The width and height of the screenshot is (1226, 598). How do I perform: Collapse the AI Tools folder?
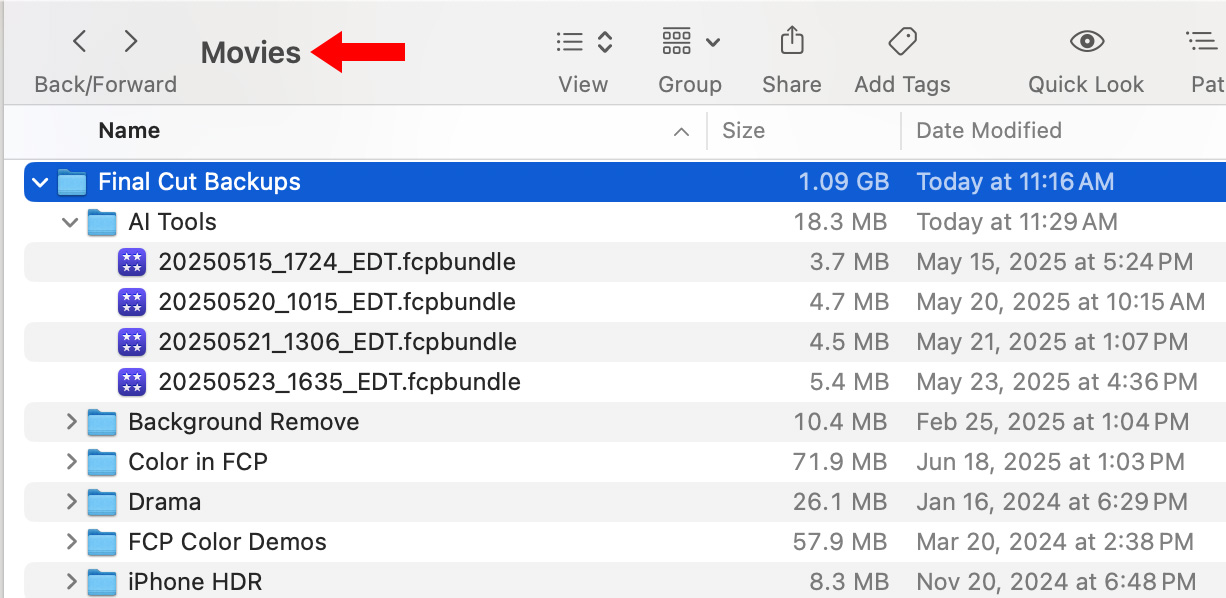point(70,222)
